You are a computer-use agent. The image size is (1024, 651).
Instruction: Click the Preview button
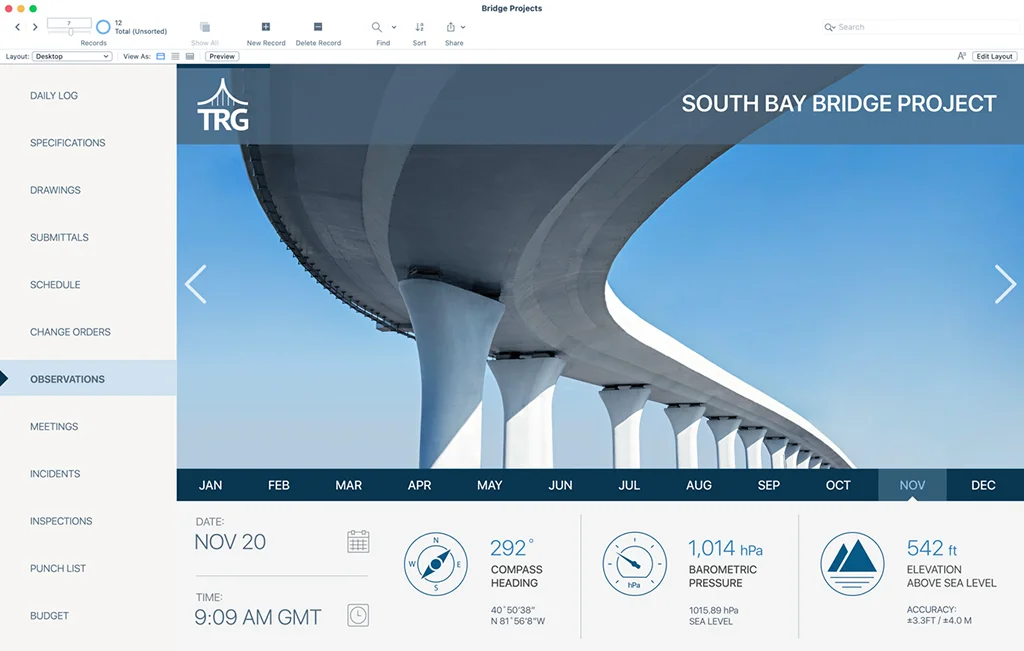[222, 57]
